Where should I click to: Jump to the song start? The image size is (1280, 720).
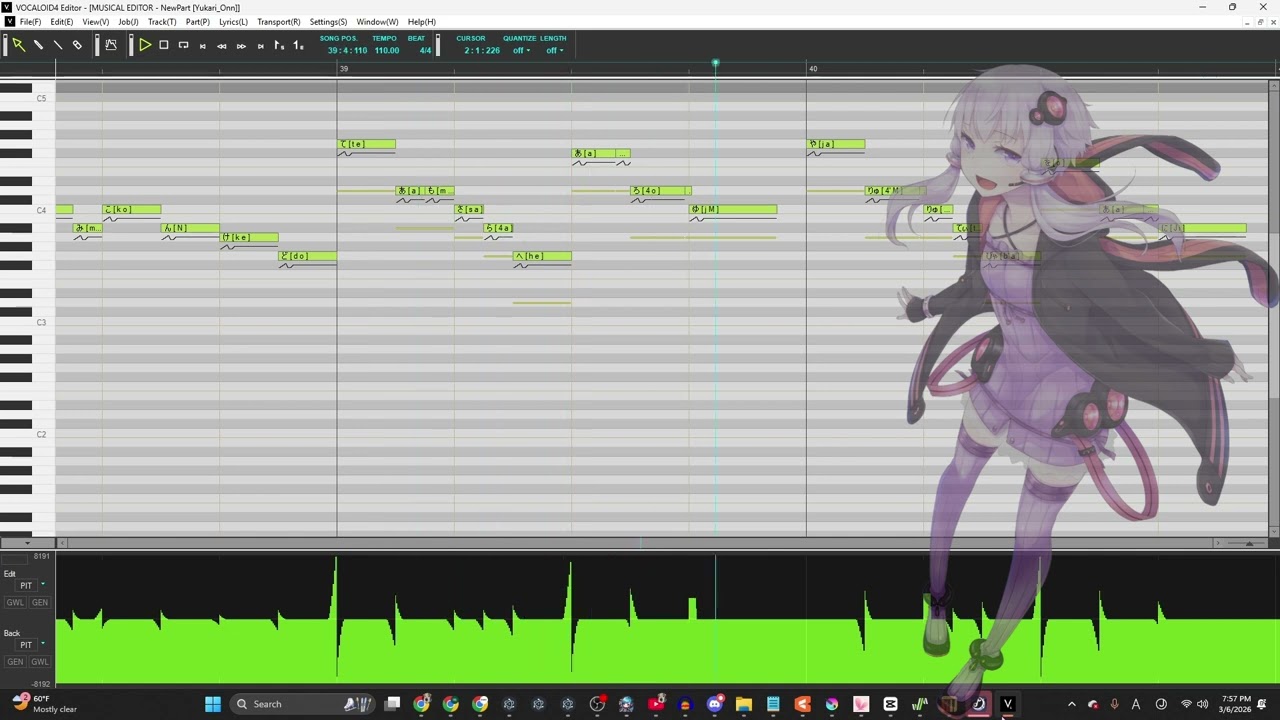pyautogui.click(x=203, y=46)
